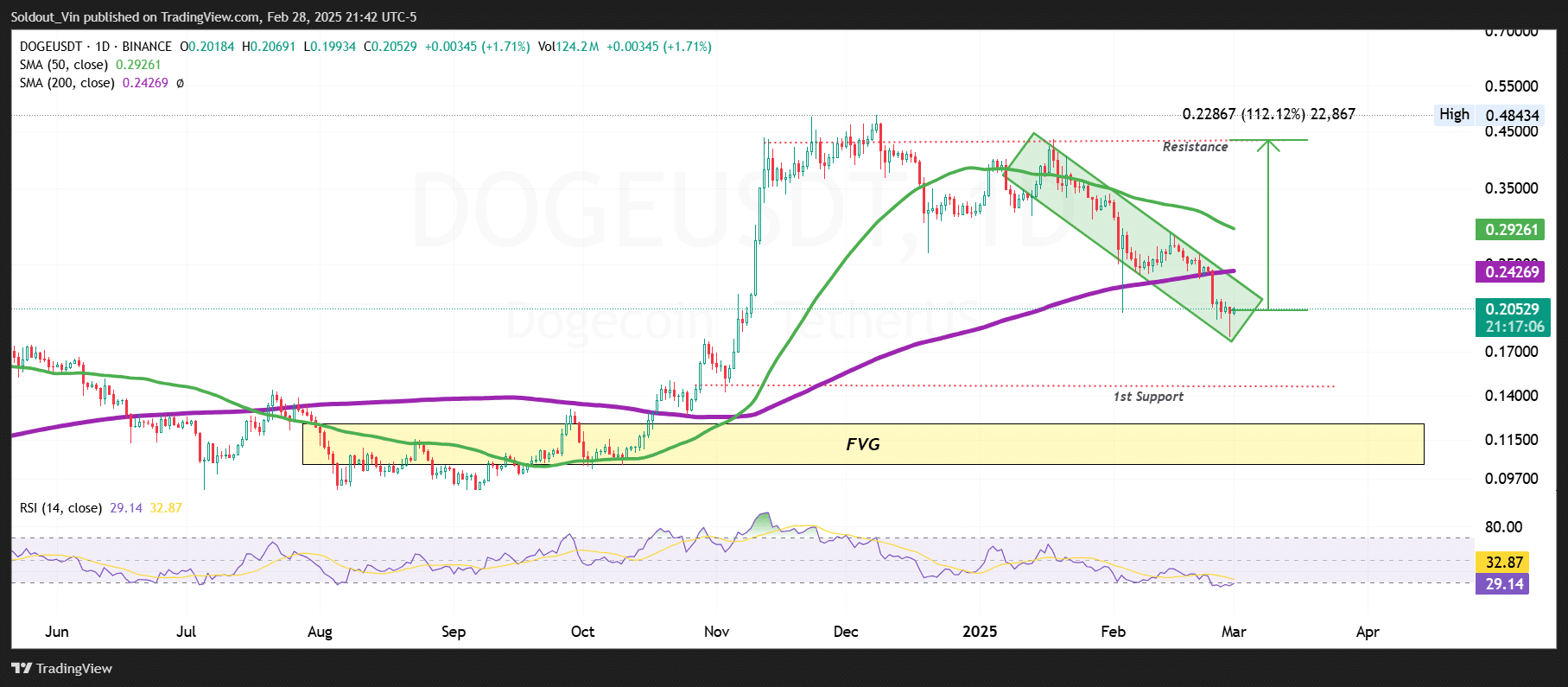Click the Sep label on time axis
Viewport: 1568px width, 687px height.
(x=454, y=632)
